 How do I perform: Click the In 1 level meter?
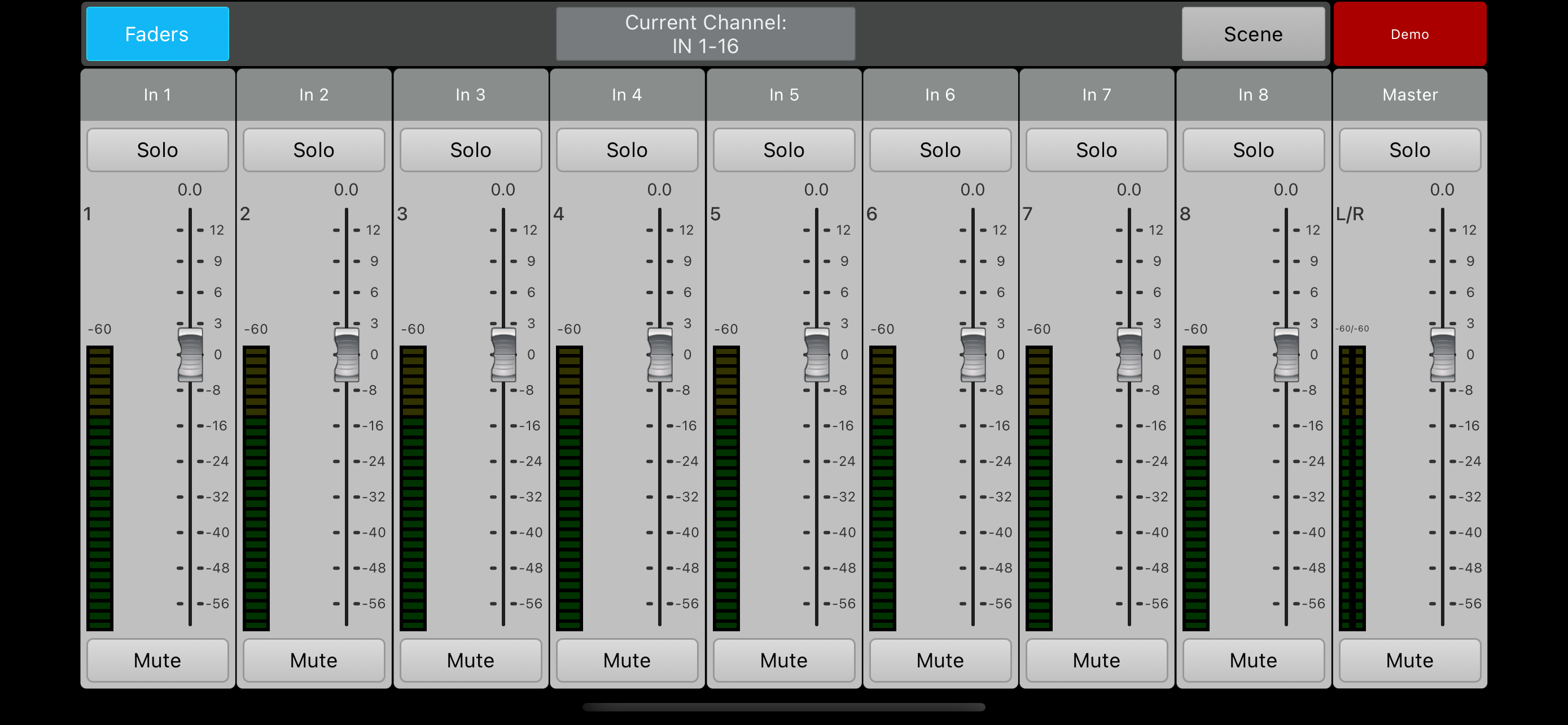point(100,488)
